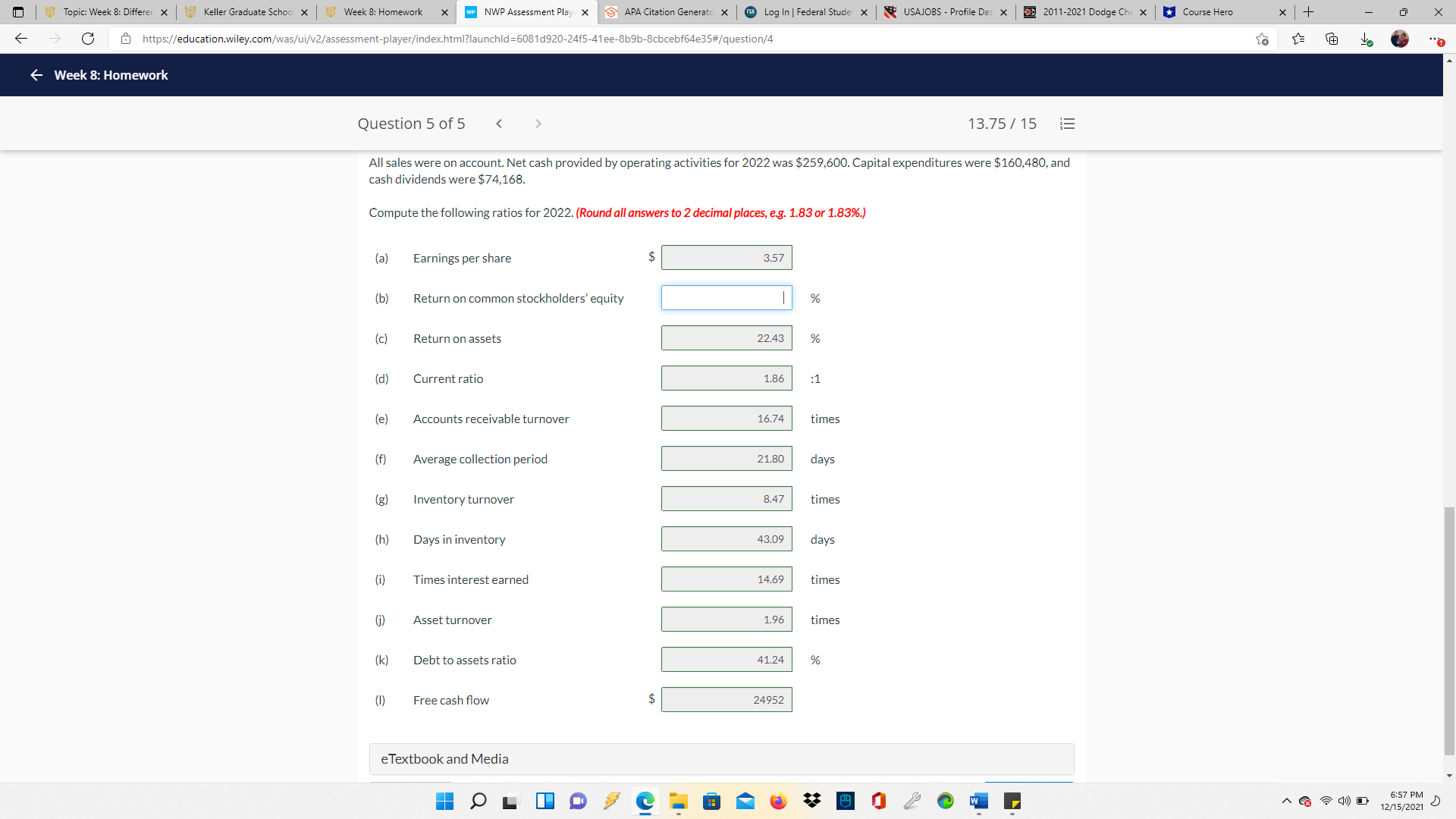Screen dimensions: 1456x819
Task: Click the next question arrow
Action: click(538, 123)
